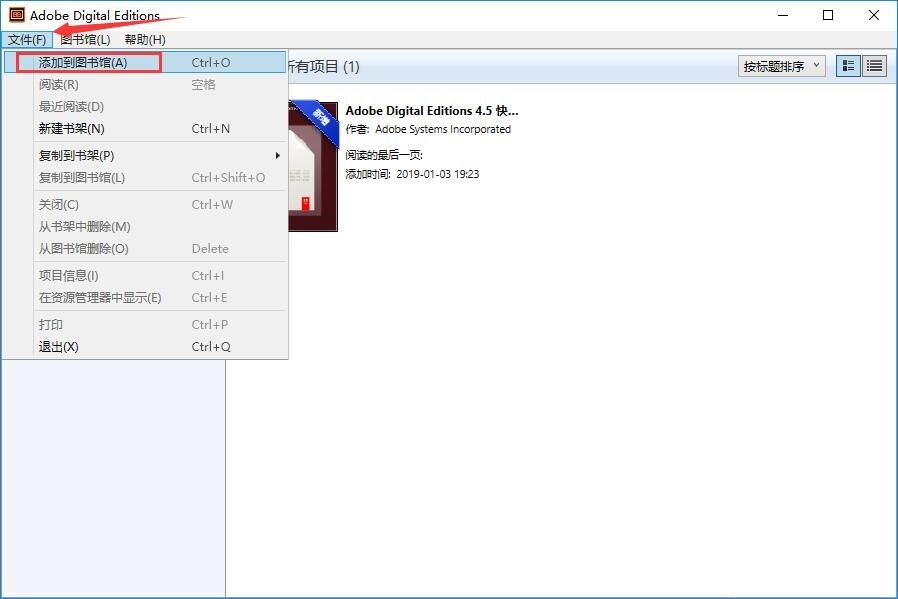Image resolution: width=898 pixels, height=599 pixels.
Task: Choose 在资源管理器中显示(E) menu entry
Action: pos(145,298)
